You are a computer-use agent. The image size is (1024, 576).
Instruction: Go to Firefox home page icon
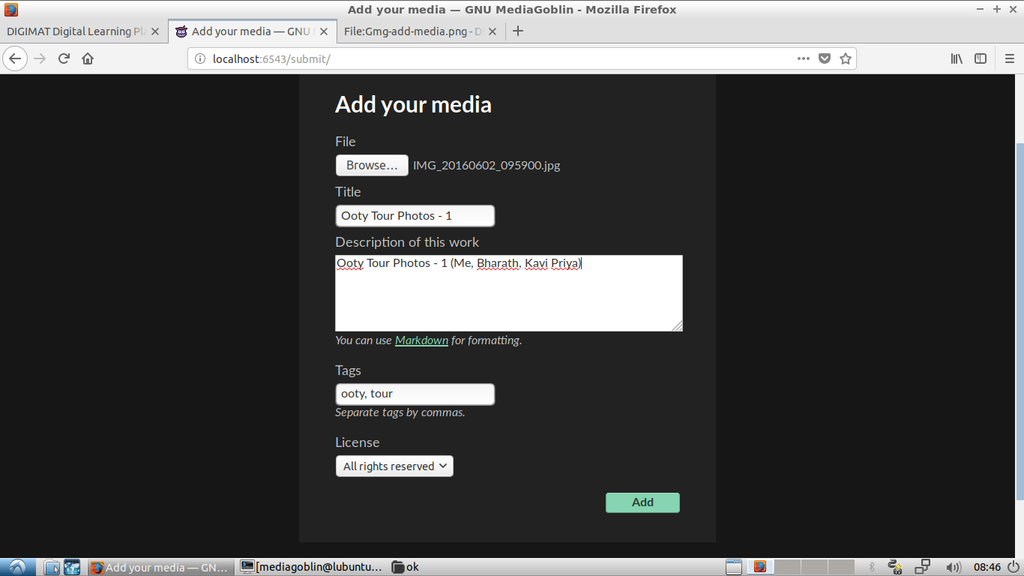tap(88, 59)
